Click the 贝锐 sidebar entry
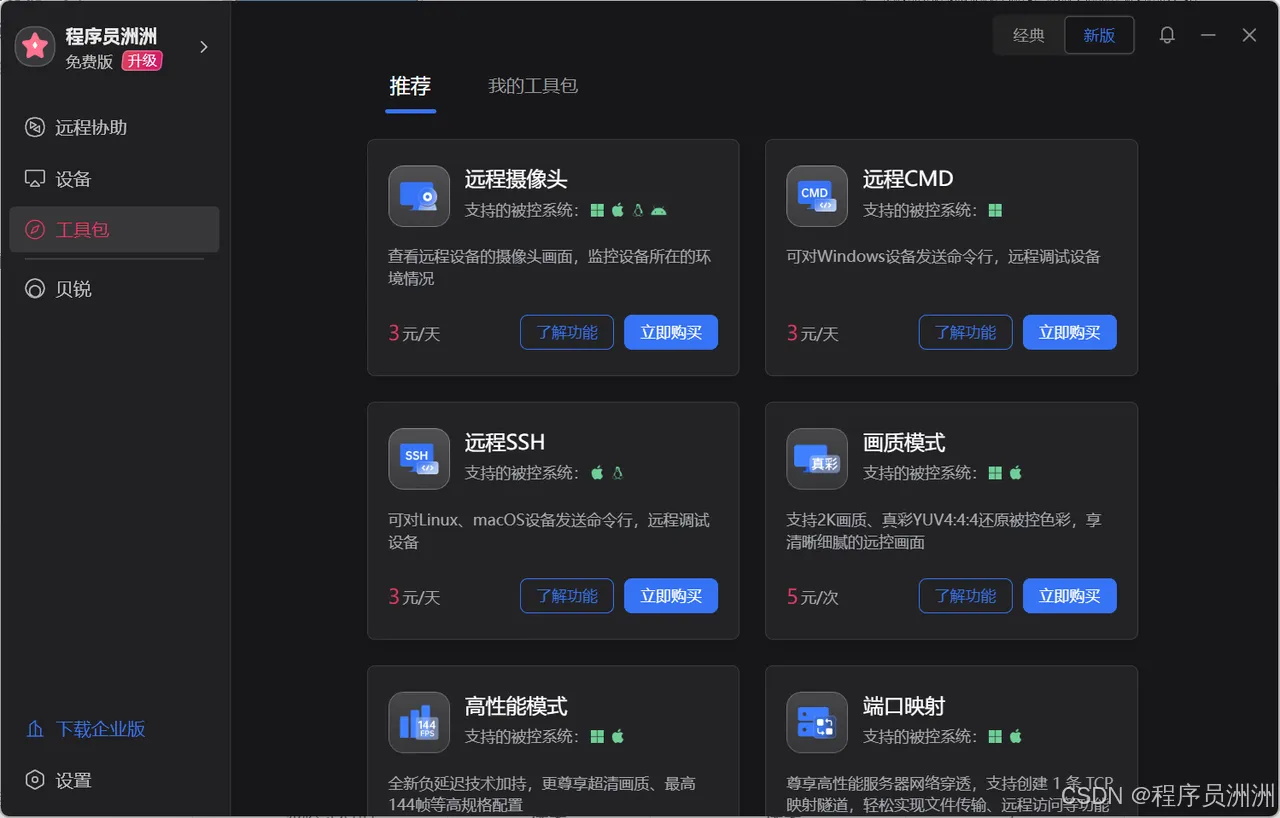 coord(63,288)
